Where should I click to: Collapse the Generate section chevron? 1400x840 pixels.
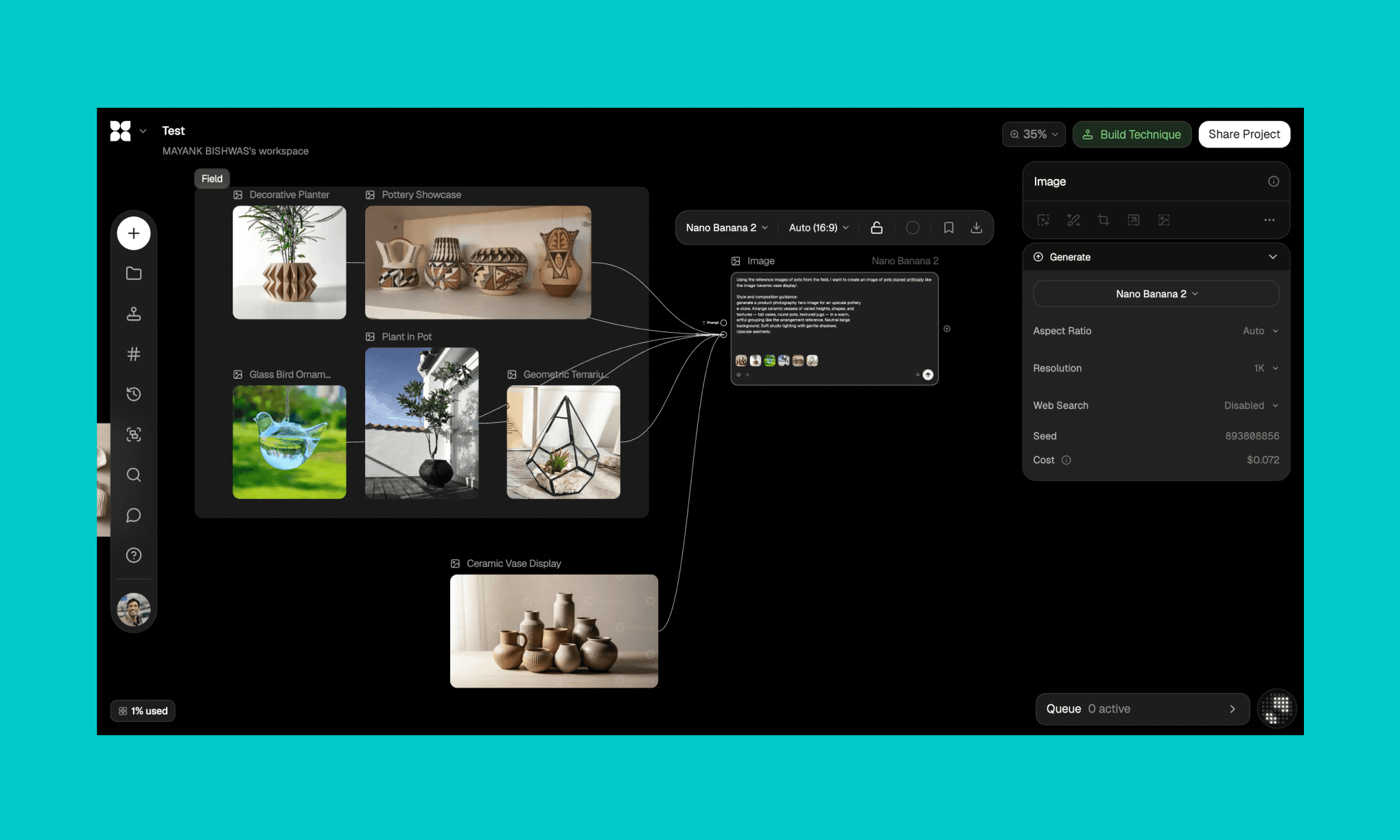(x=1273, y=257)
